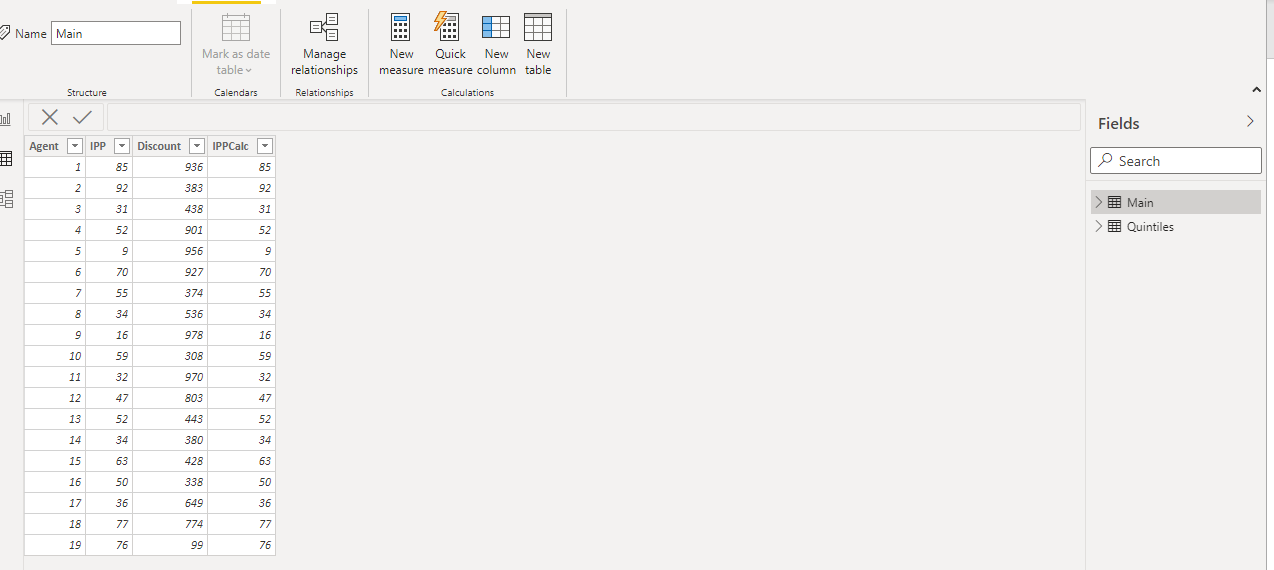The image size is (1274, 570).
Task: Click Discount cell 978
Action: point(170,335)
